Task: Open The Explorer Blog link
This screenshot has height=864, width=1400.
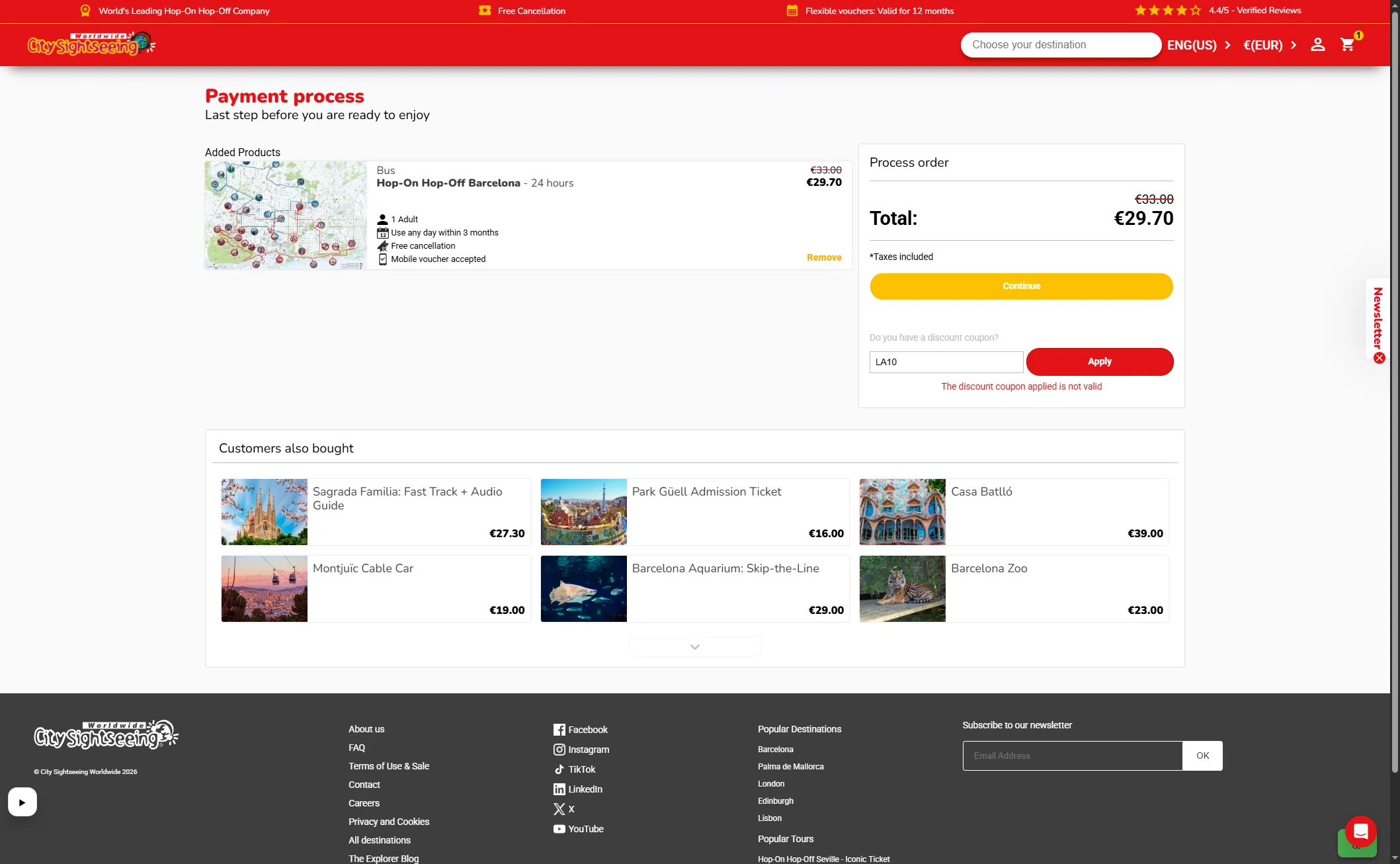Action: [384, 859]
